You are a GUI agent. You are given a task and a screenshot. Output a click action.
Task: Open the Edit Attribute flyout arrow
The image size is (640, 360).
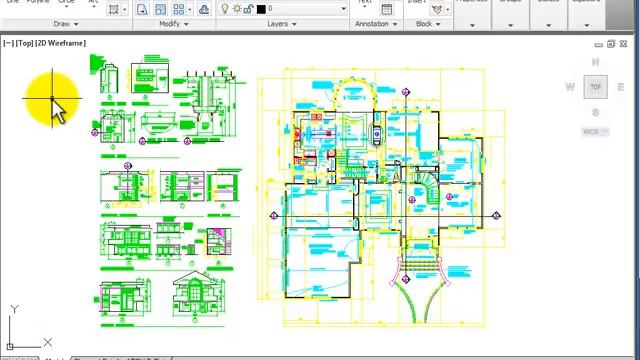[448, 9]
